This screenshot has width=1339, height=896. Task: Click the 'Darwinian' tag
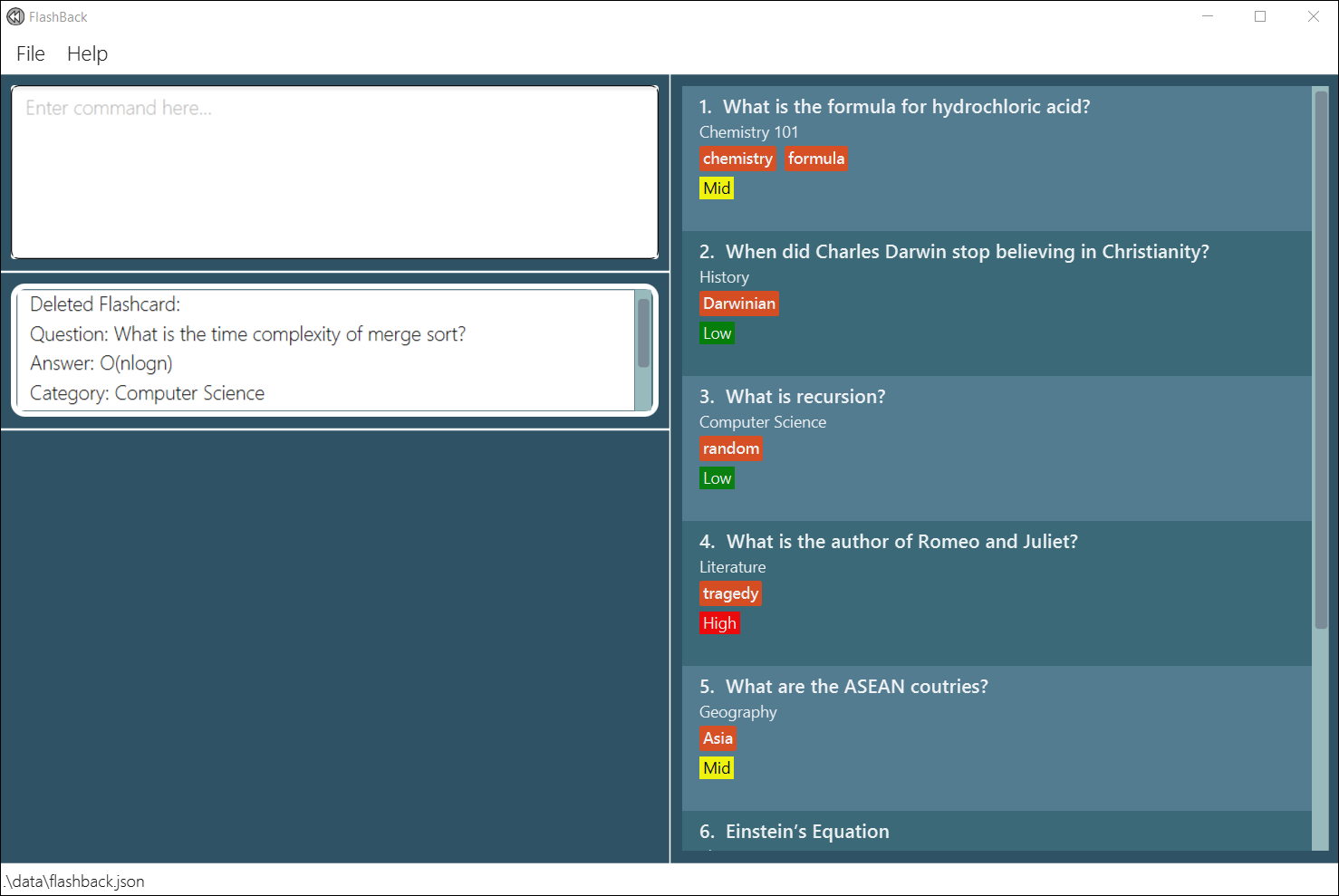coord(738,304)
